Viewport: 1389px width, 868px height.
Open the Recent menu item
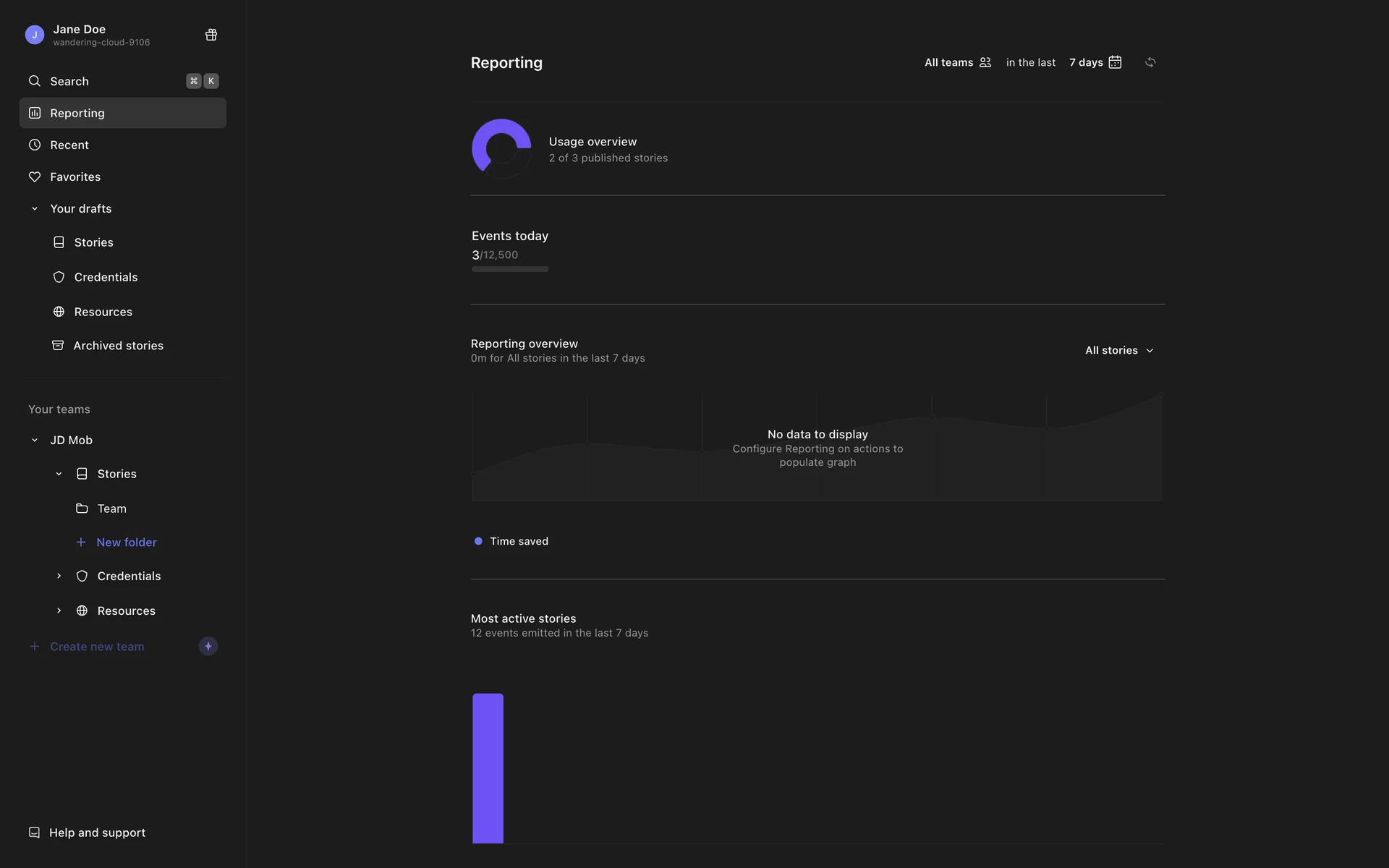pos(69,145)
